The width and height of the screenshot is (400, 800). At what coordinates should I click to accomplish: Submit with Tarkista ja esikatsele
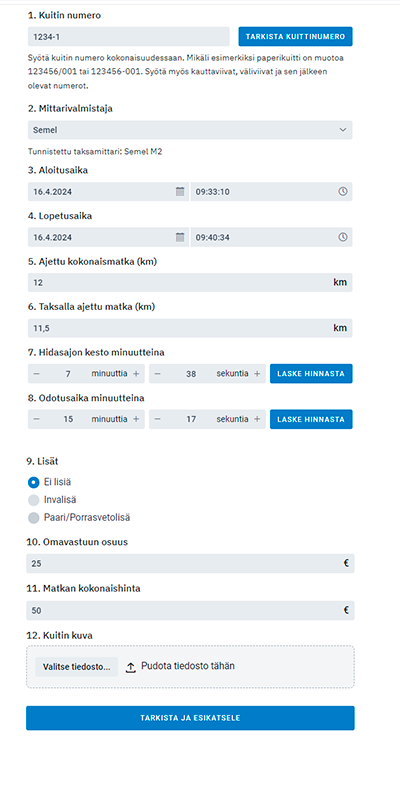click(x=190, y=718)
